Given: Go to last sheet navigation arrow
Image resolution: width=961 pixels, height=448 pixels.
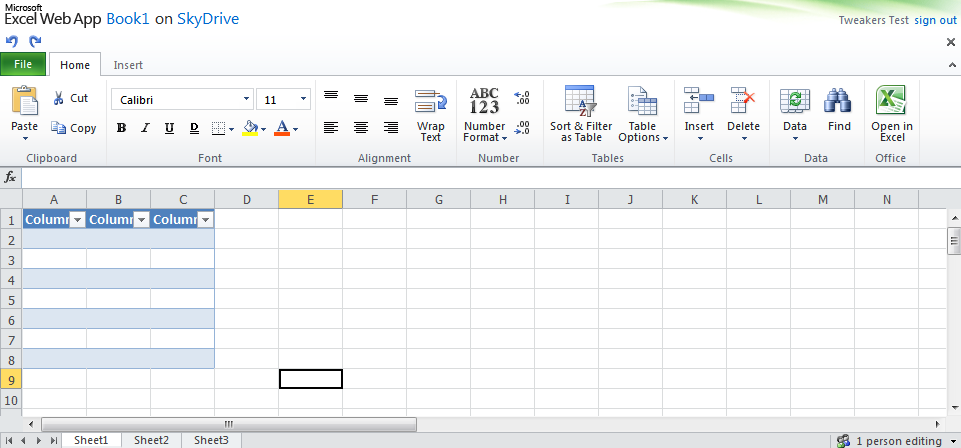Looking at the screenshot, I should pos(54,441).
